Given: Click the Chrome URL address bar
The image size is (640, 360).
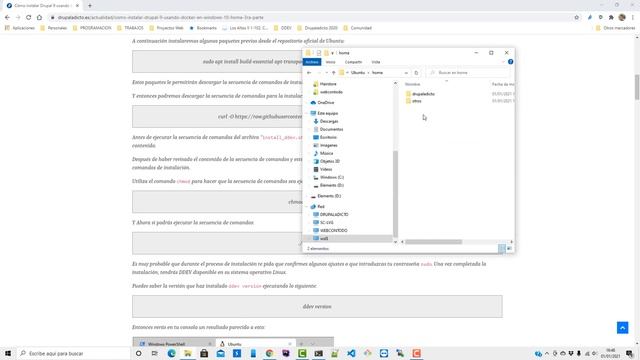Looking at the screenshot, I should (x=310, y=18).
